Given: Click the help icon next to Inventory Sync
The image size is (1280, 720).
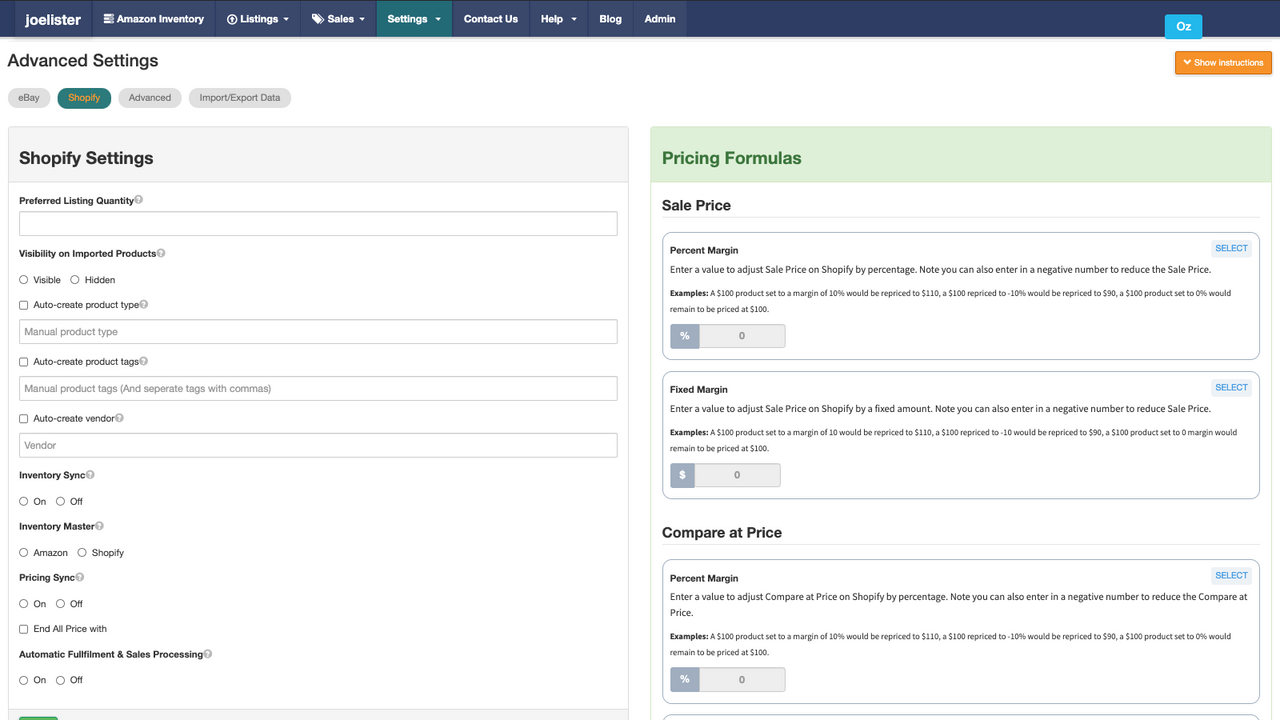Looking at the screenshot, I should coord(90,474).
